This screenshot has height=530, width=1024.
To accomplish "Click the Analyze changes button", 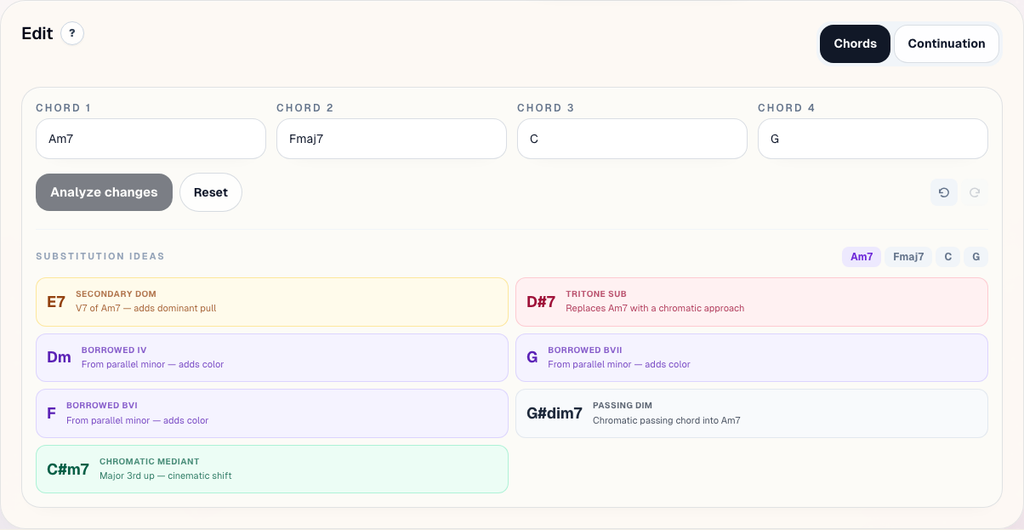I will pos(104,193).
